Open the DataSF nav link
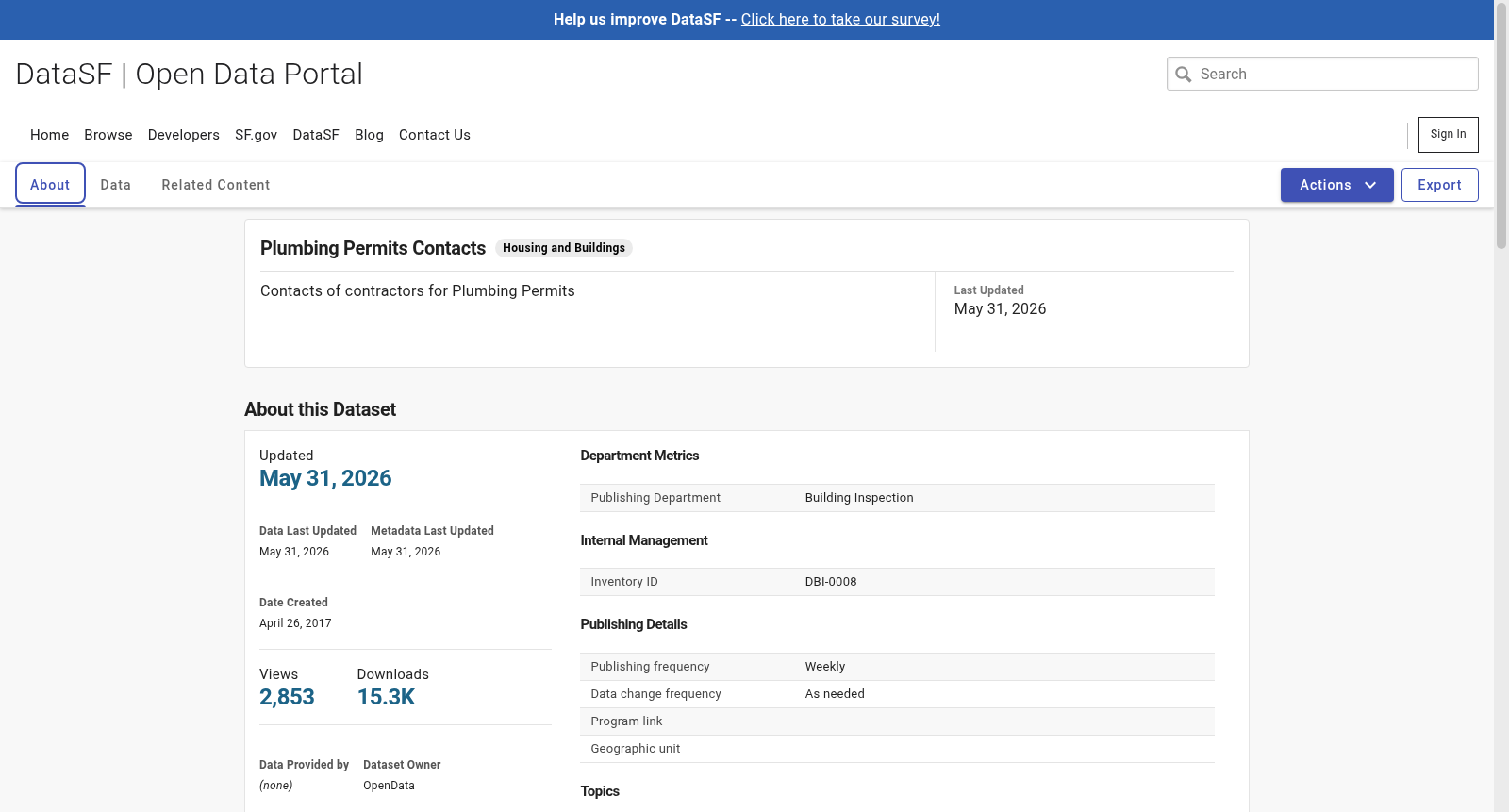This screenshot has height=812, width=1509. (x=316, y=135)
